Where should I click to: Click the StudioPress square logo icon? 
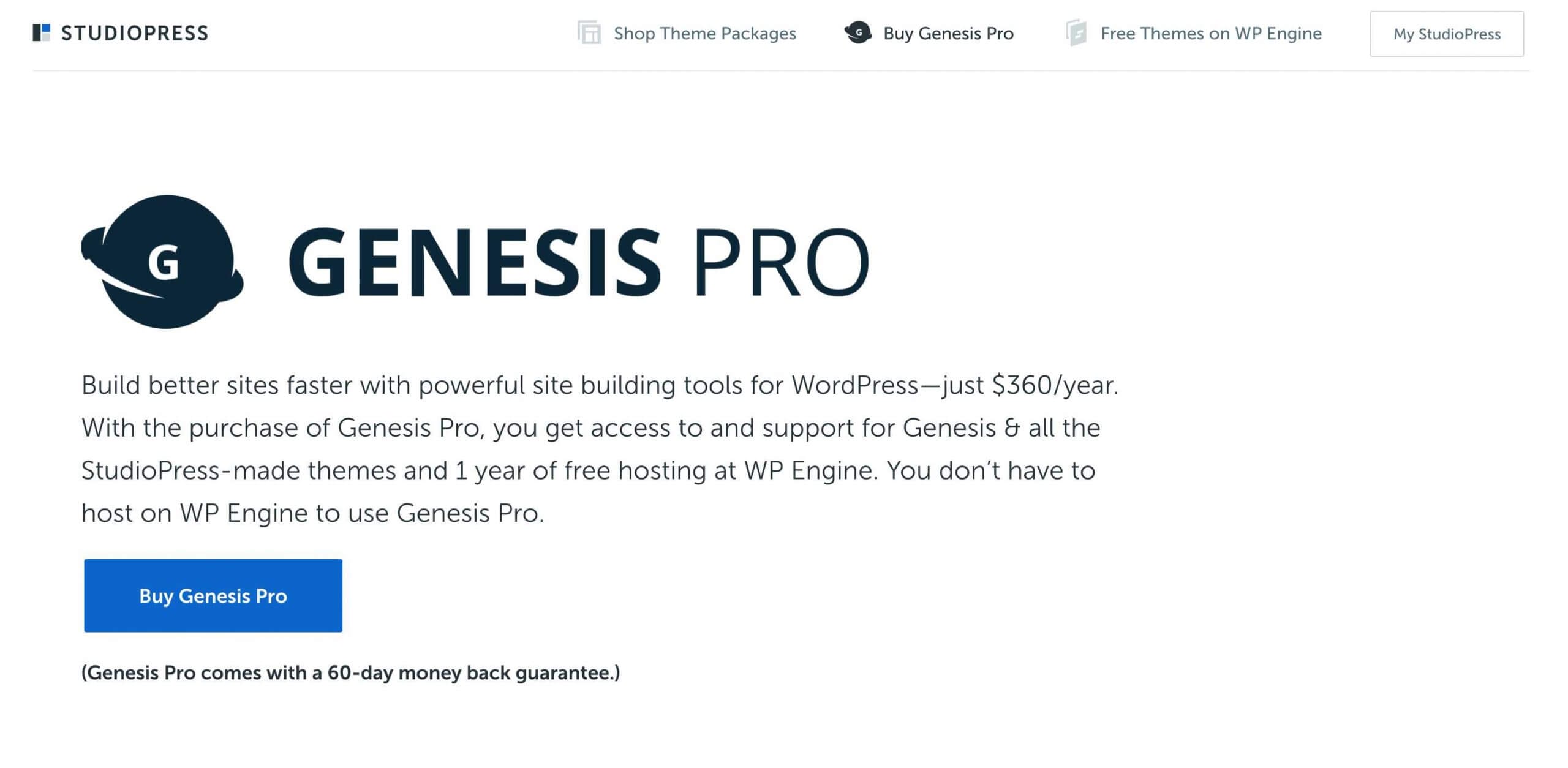(x=41, y=33)
